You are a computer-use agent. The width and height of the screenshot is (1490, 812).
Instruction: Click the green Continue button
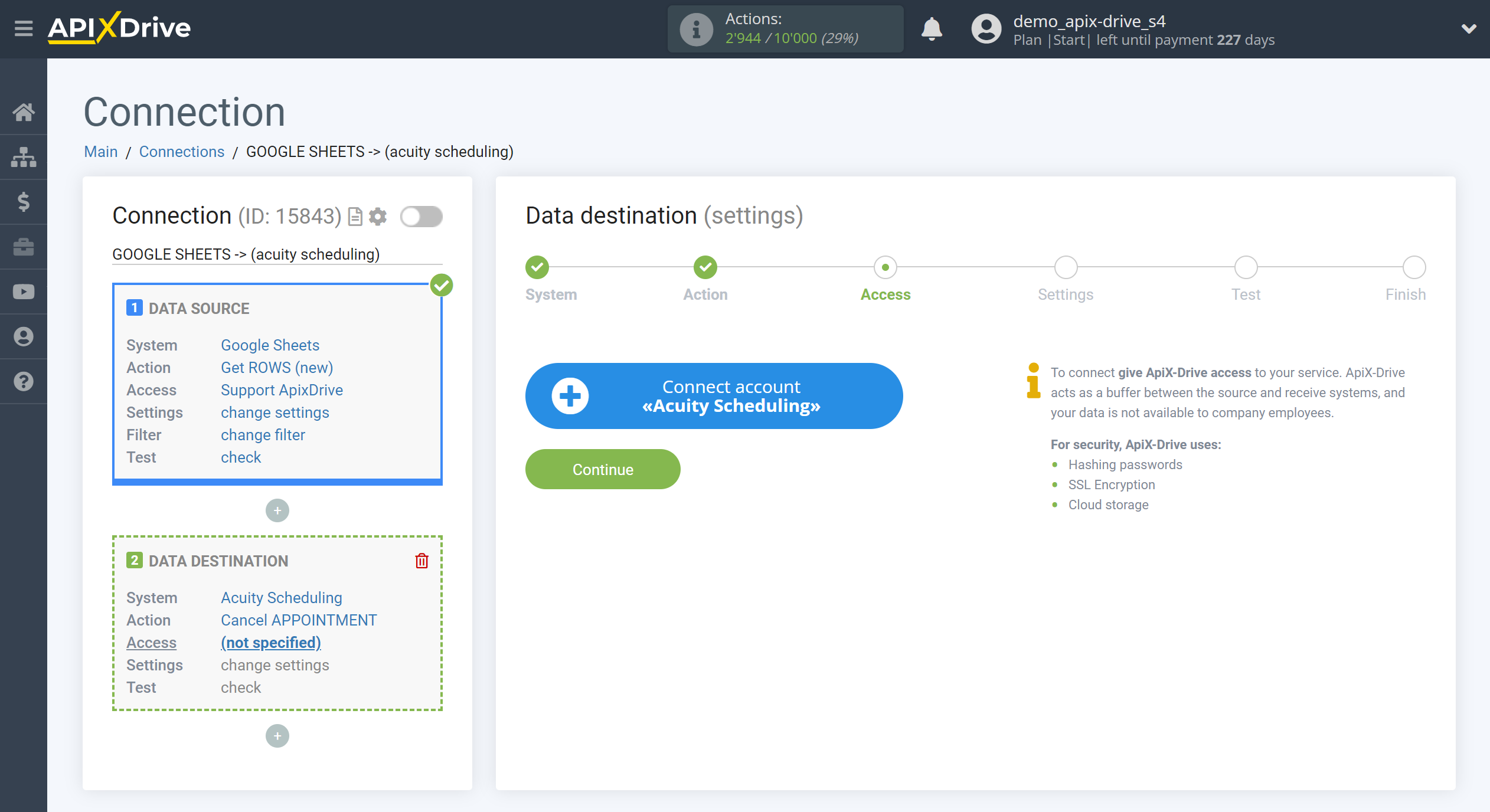coord(603,469)
